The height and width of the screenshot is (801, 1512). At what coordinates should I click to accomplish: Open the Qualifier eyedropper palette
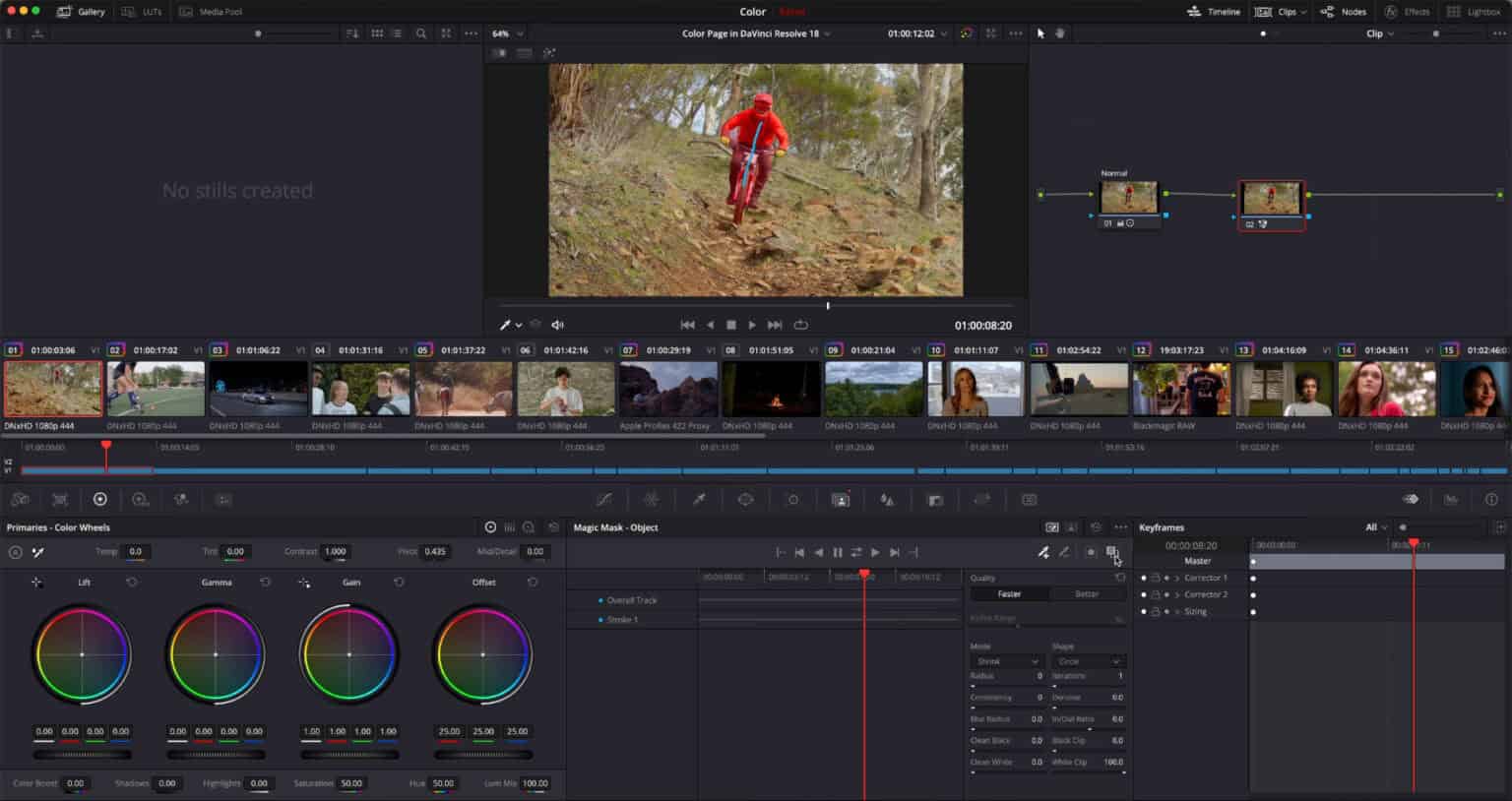click(699, 500)
